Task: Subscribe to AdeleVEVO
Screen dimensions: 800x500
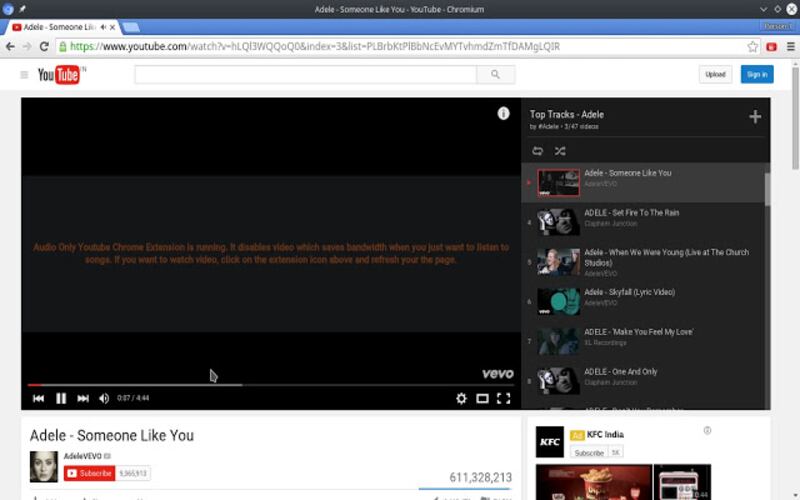Action: pos(89,473)
